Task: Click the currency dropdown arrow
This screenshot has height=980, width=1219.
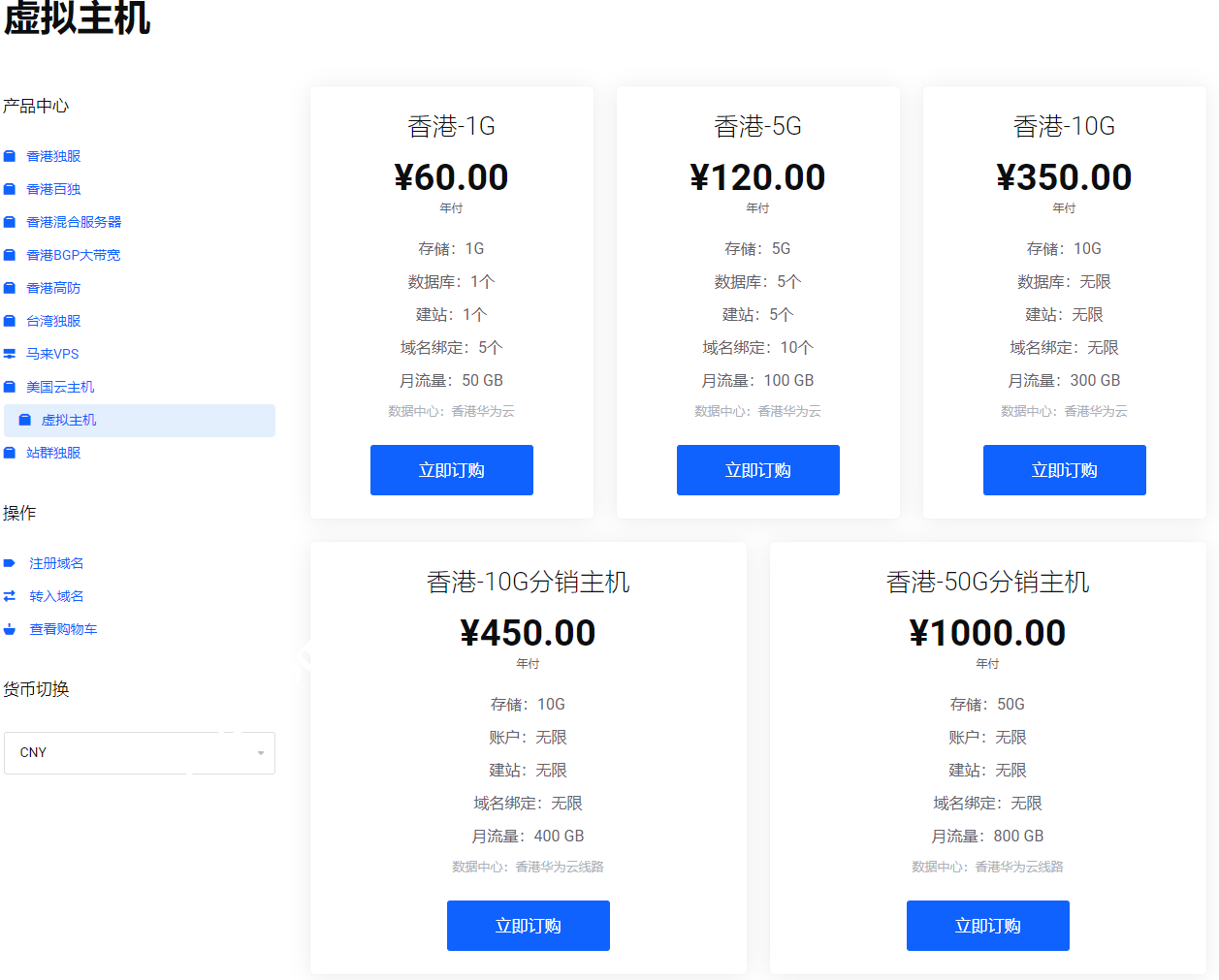Action: click(260, 753)
